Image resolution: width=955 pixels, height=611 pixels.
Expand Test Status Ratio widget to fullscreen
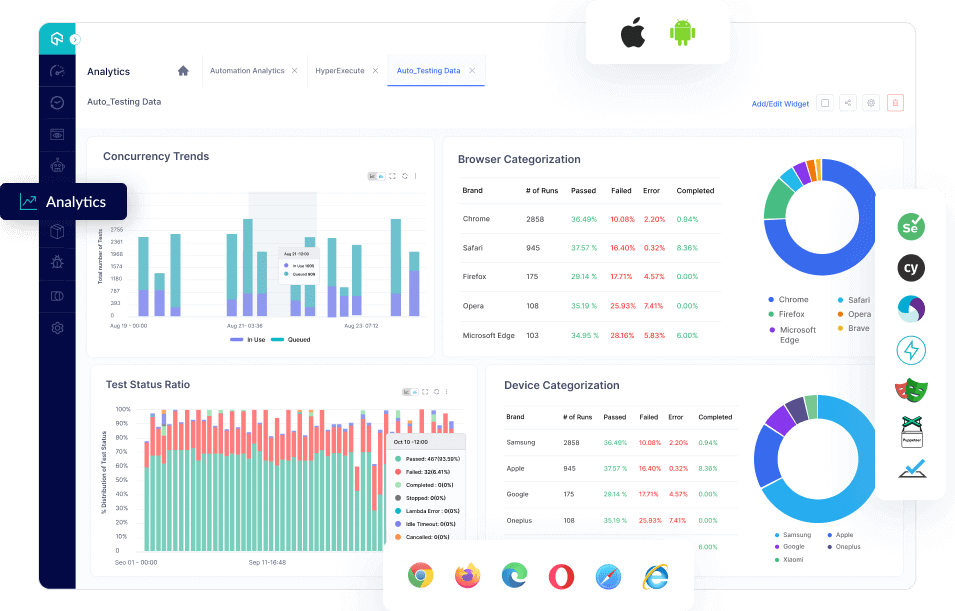click(x=426, y=392)
